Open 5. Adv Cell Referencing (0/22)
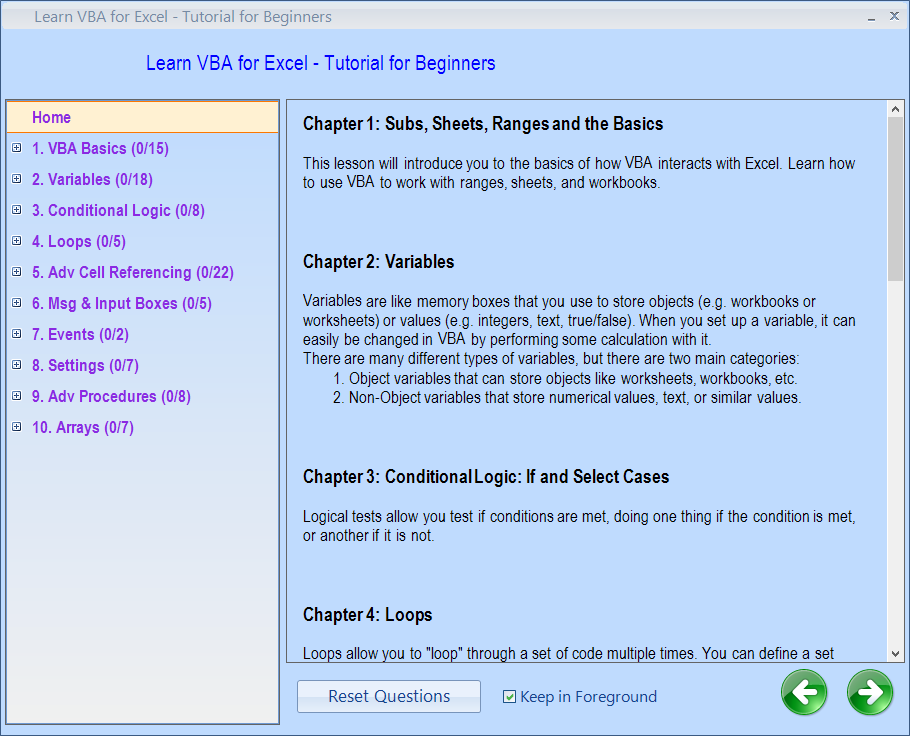This screenshot has width=910, height=736. click(x=132, y=272)
